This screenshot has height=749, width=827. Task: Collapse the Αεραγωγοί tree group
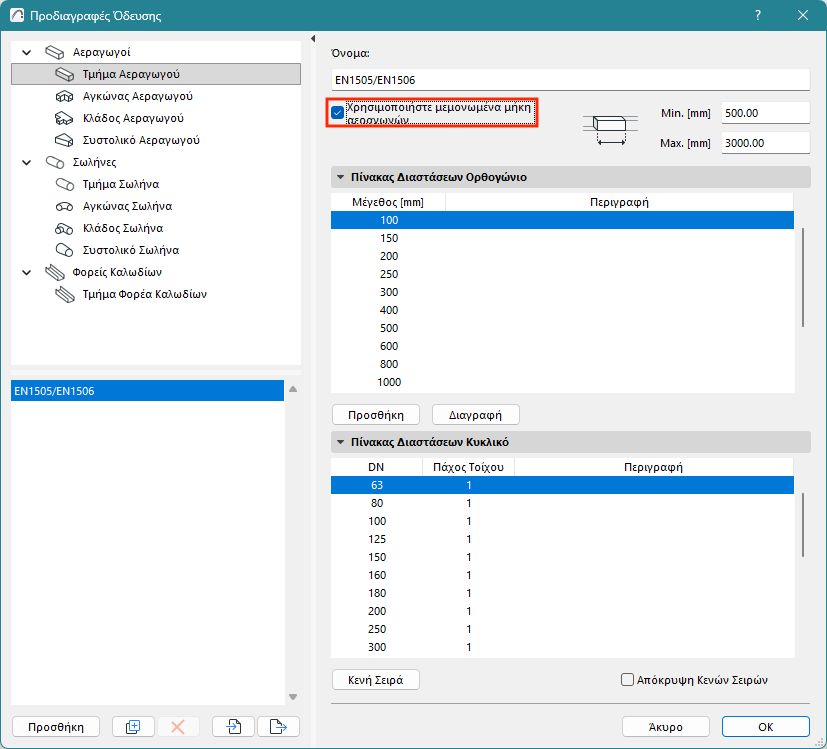tap(27, 52)
